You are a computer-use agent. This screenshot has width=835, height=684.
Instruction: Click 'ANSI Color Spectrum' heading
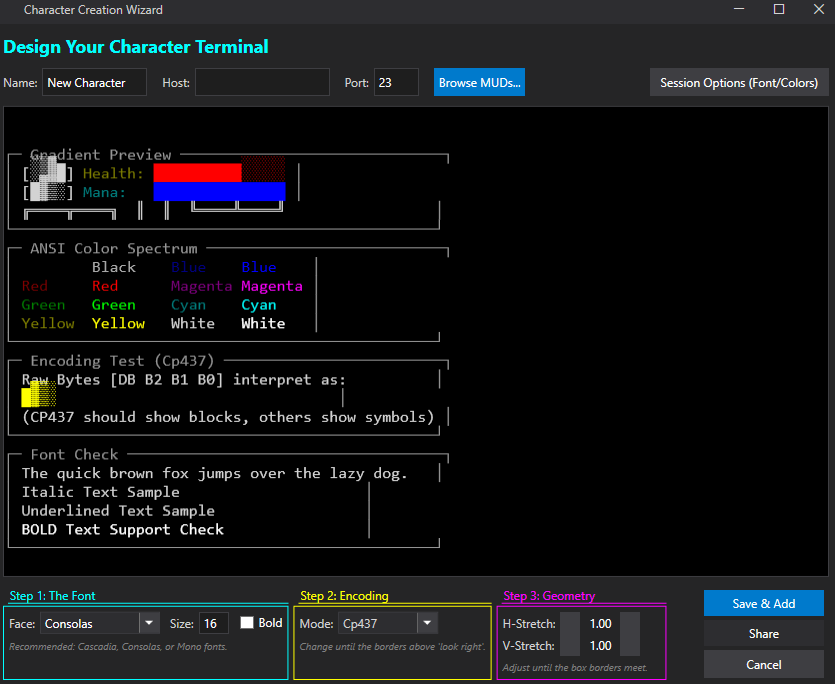tap(113, 248)
